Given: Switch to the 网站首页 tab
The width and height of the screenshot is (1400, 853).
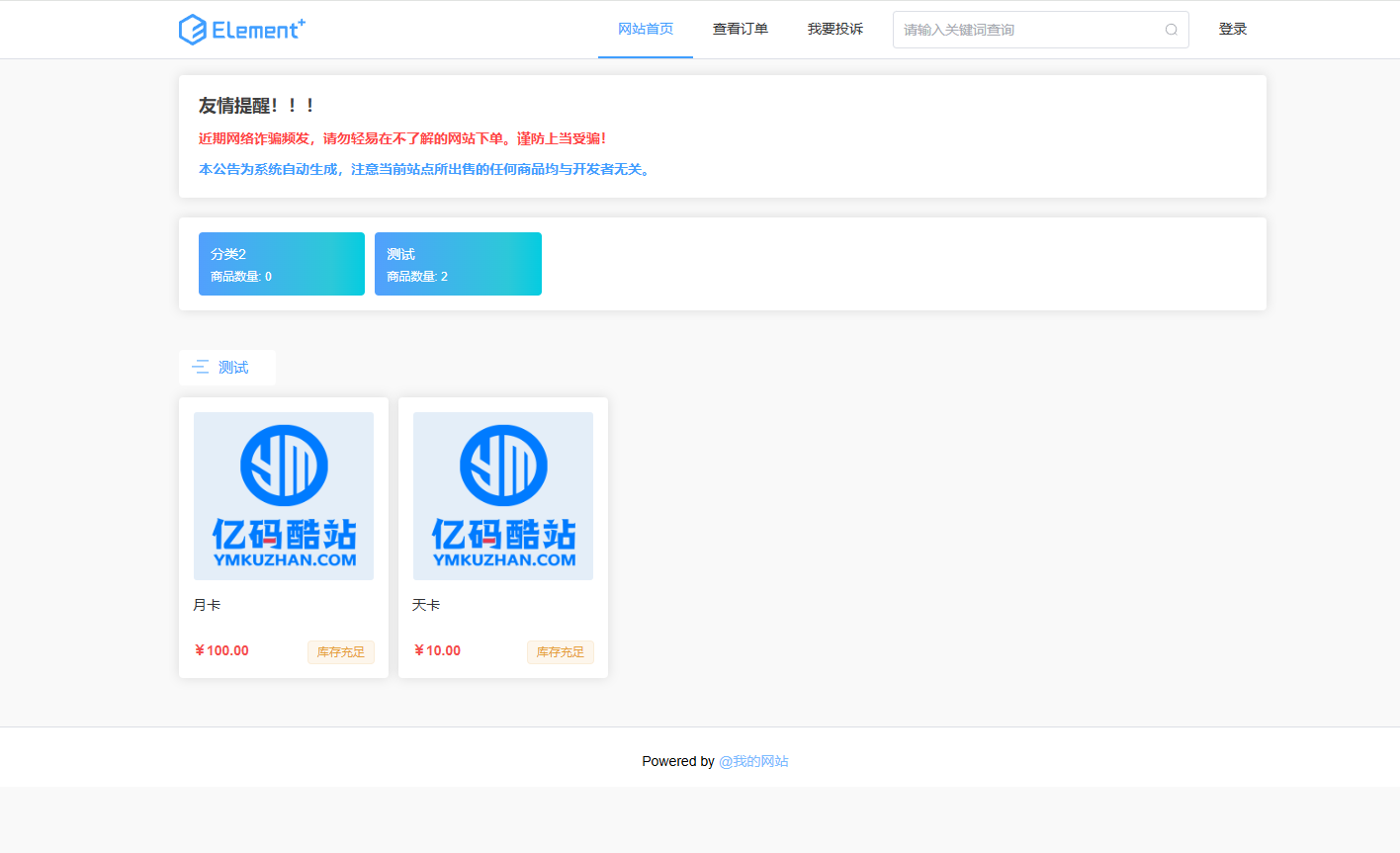Looking at the screenshot, I should pos(645,29).
